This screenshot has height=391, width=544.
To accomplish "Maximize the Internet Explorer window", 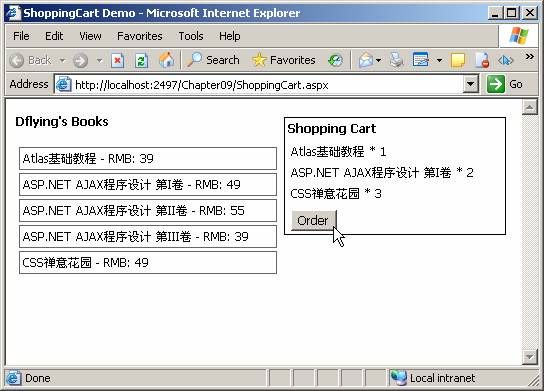I will click(511, 13).
